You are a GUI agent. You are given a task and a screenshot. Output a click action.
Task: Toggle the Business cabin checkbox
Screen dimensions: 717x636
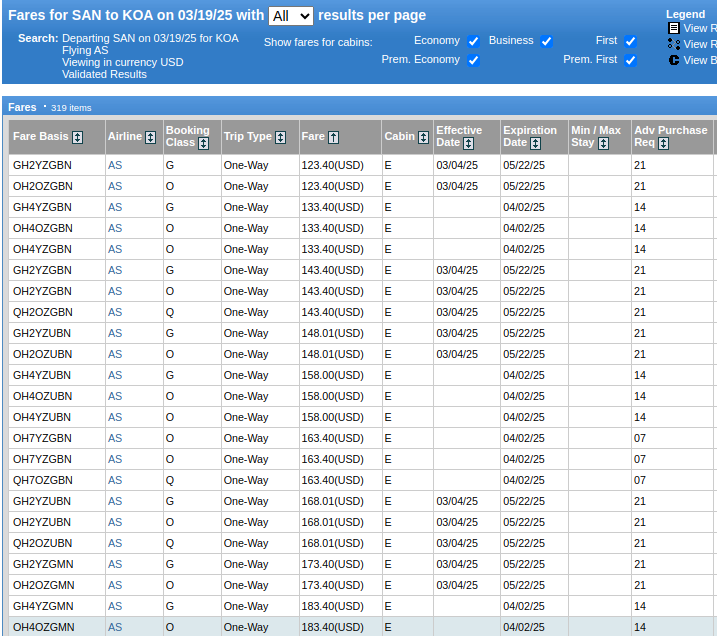pos(546,41)
